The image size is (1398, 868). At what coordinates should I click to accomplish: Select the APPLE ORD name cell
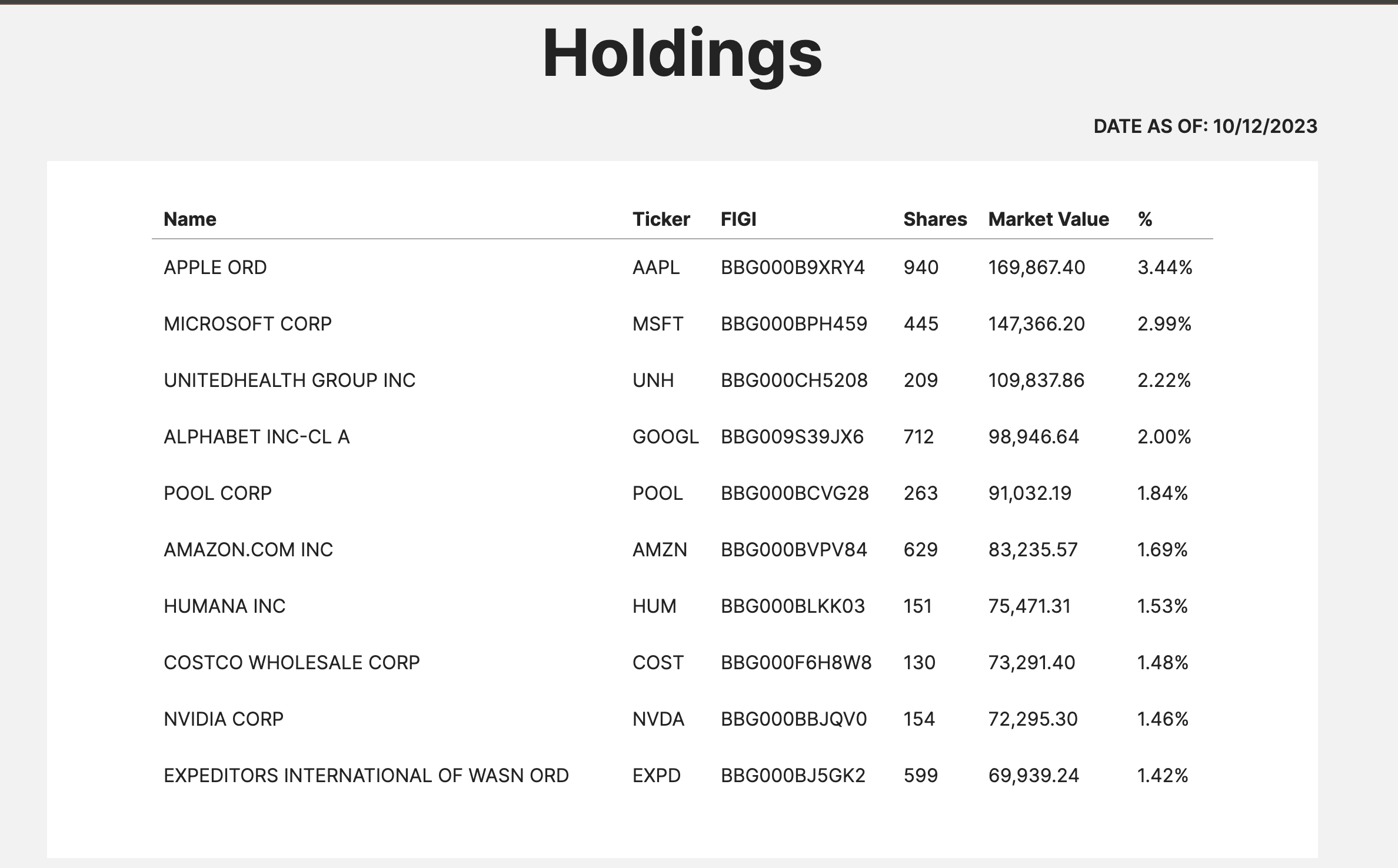pyautogui.click(x=215, y=268)
